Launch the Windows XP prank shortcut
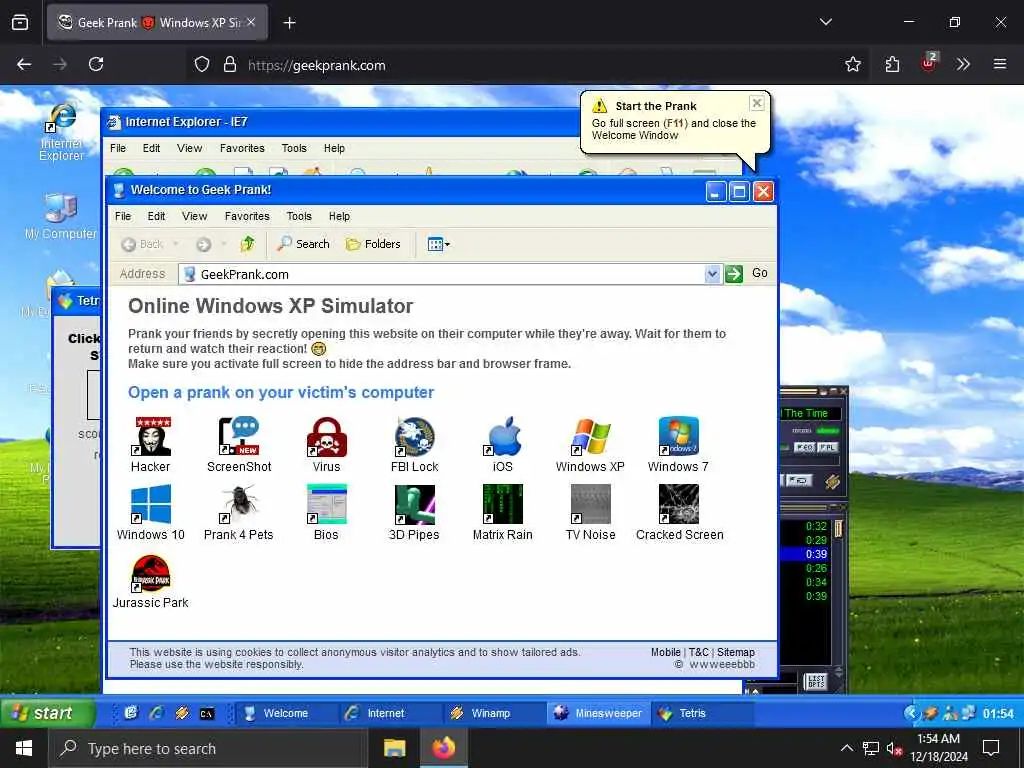The image size is (1024, 768). (x=590, y=444)
